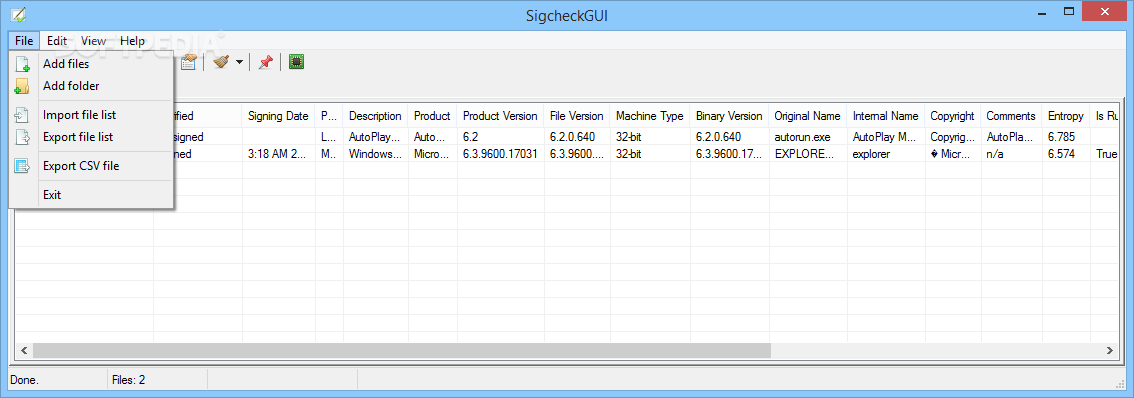Screen dimensions: 1134x398
Task: Click the broom clear toolbar icon
Action: (x=221, y=62)
